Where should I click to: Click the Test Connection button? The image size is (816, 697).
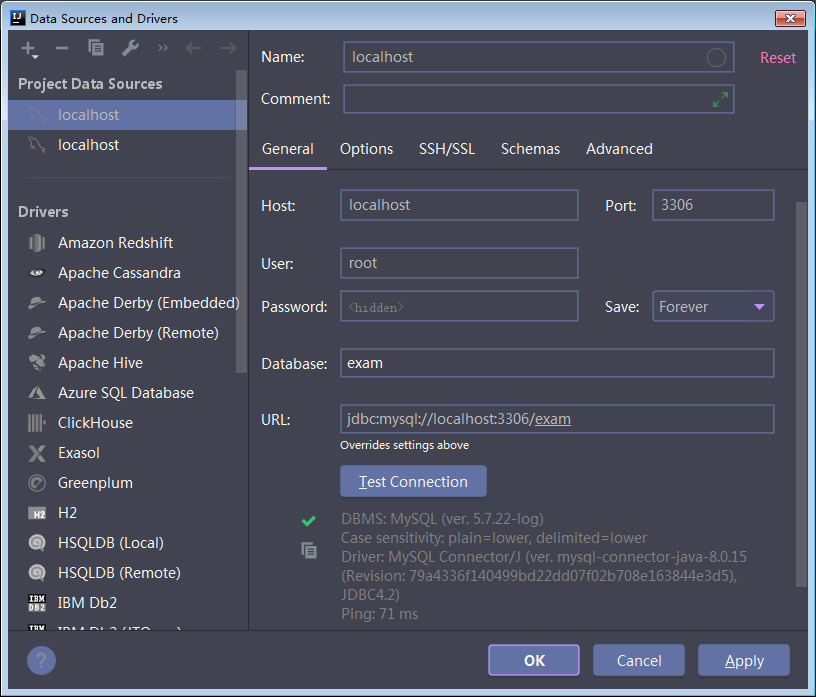[413, 481]
